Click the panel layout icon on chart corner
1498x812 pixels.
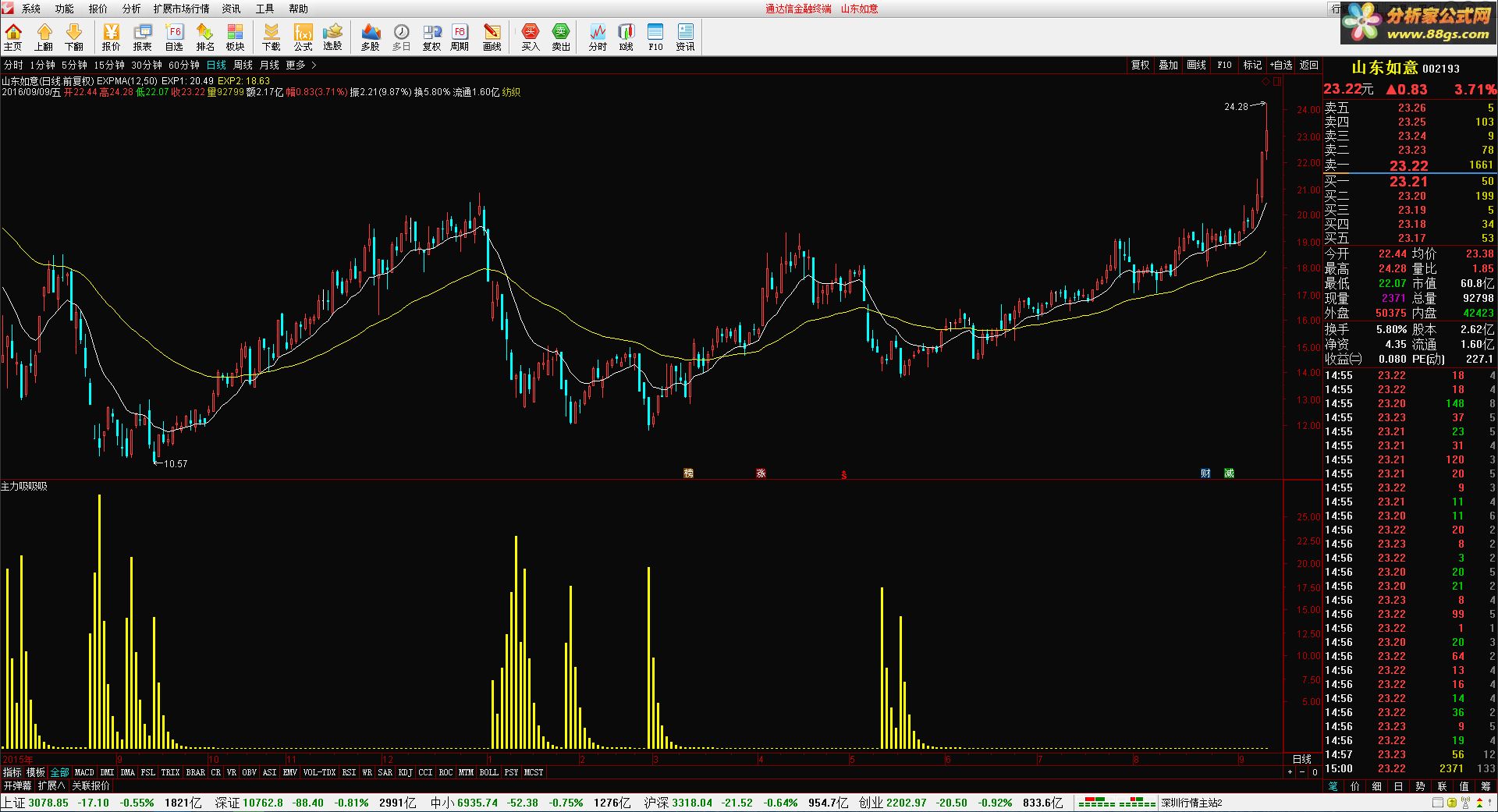click(1277, 81)
